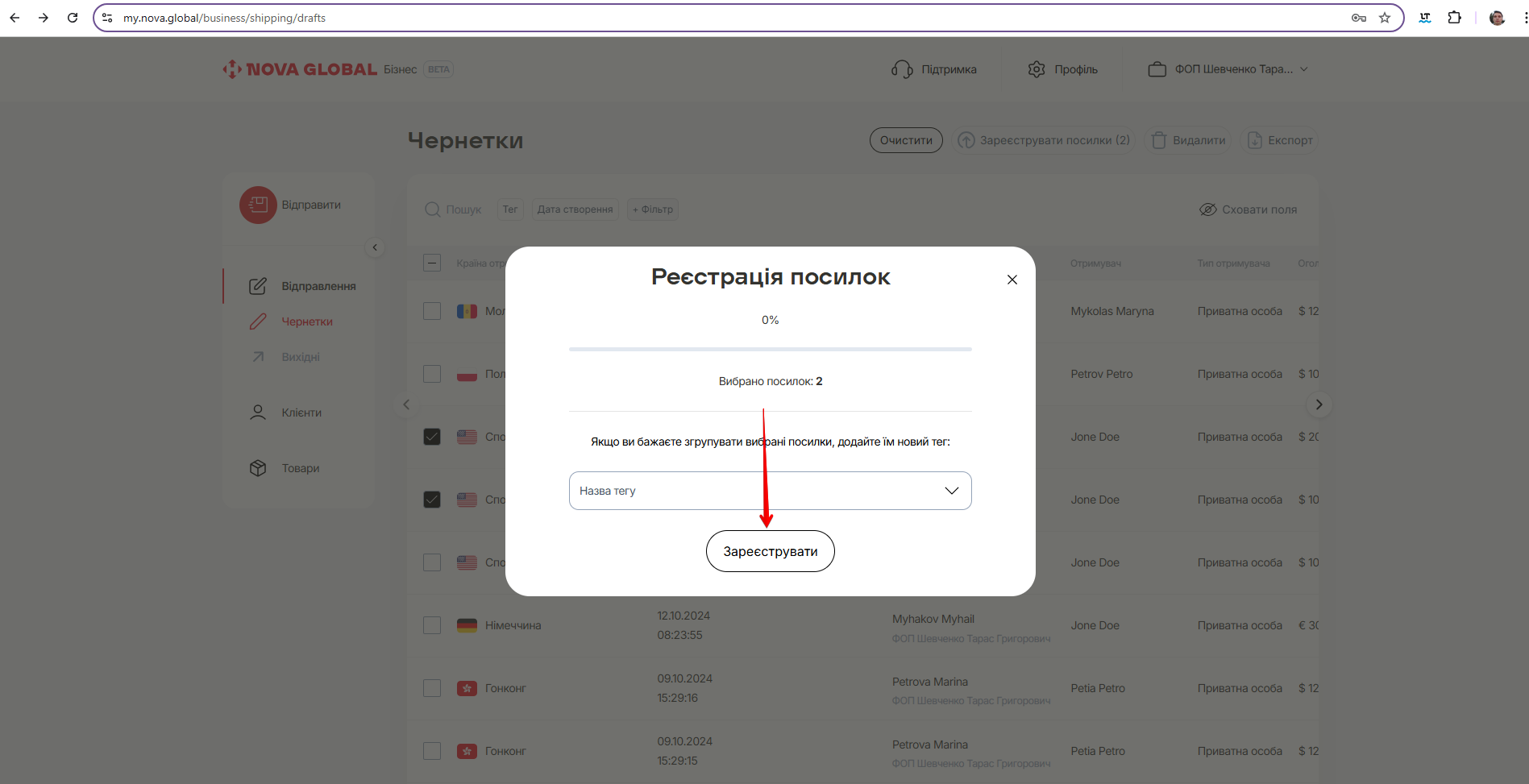Click the Товари box icon in sidebar

(x=258, y=468)
